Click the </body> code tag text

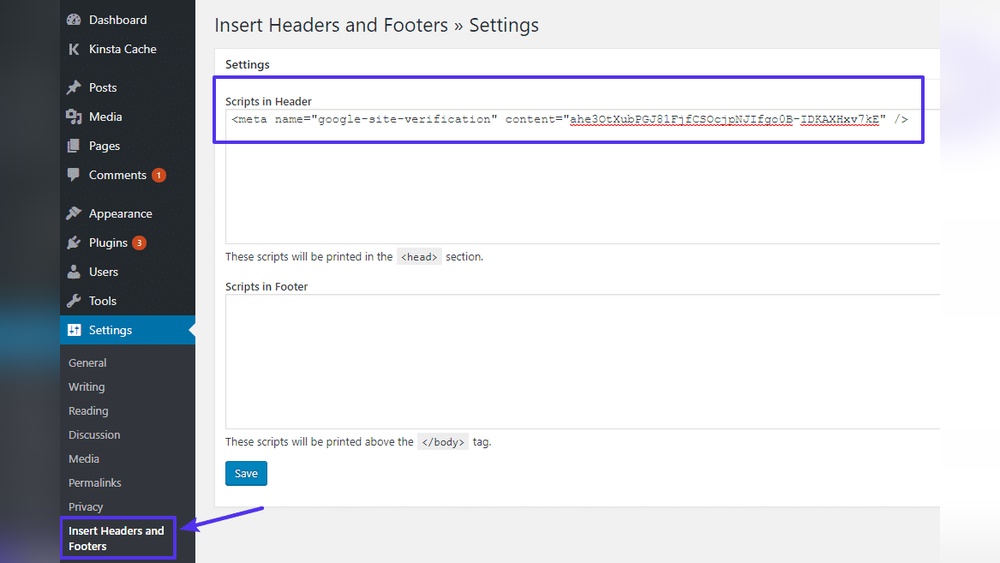tap(443, 442)
